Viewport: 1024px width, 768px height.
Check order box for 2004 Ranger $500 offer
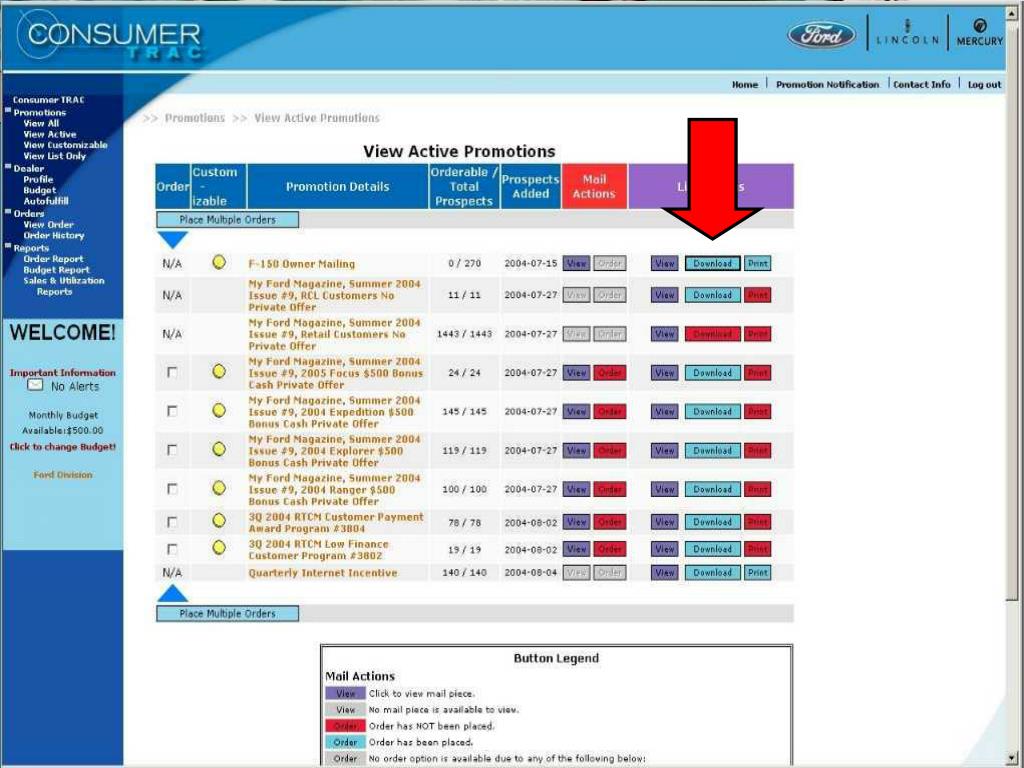click(172, 488)
